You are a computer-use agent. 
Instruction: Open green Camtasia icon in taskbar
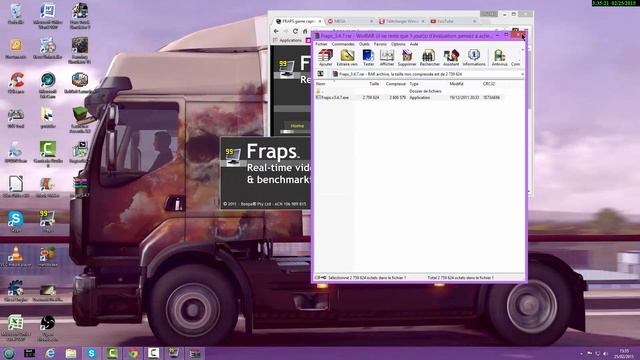(x=112, y=353)
